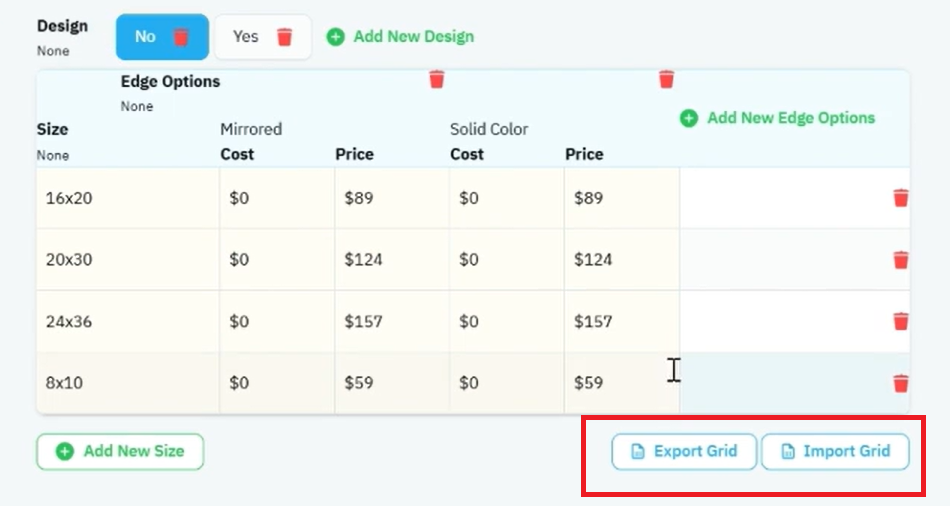Viewport: 950px width, 506px height.
Task: Delete the 'No' design option trash icon
Action: (x=181, y=37)
